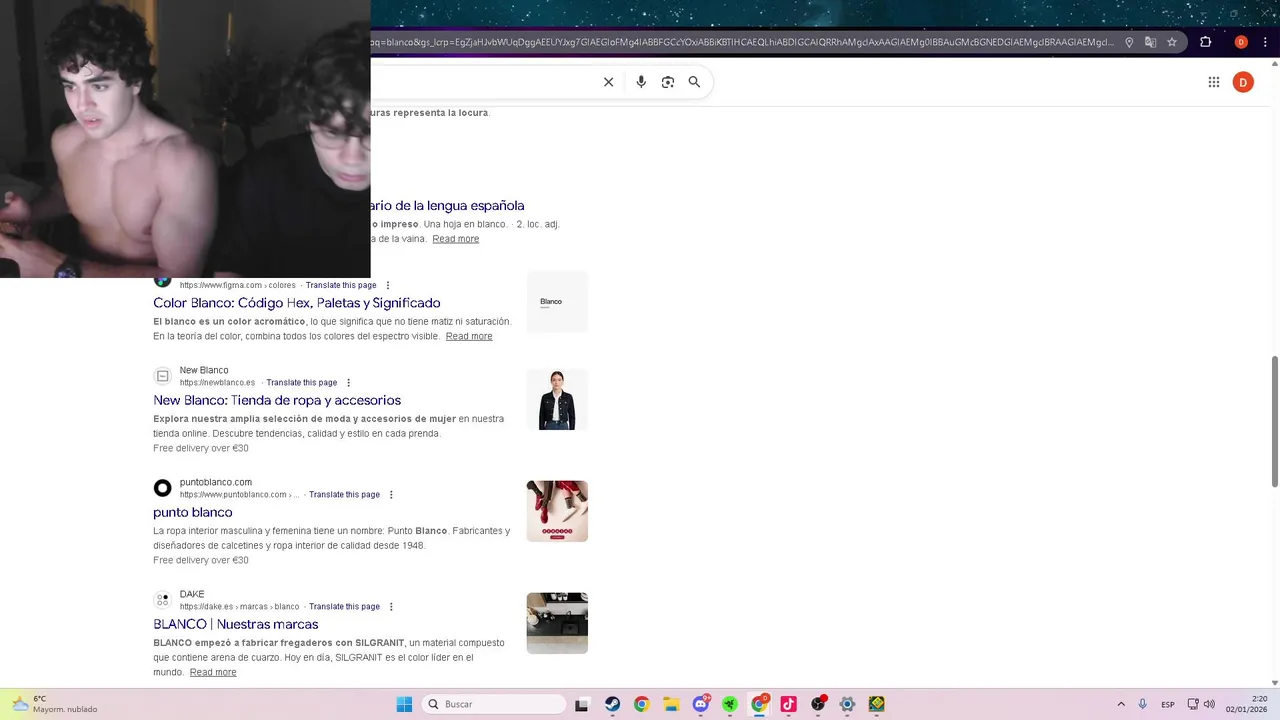This screenshot has width=1280, height=720.
Task: Open the Google apps grid
Action: [1214, 82]
